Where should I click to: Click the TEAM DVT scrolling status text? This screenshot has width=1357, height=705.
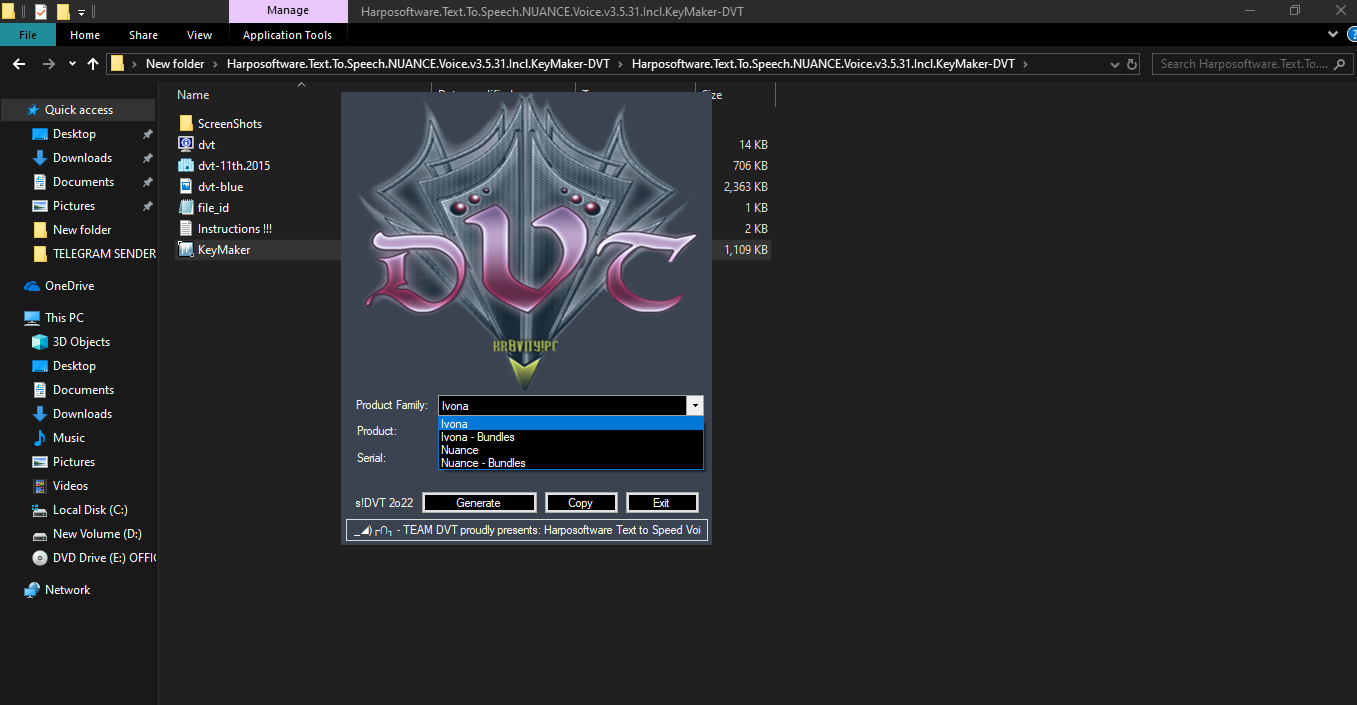point(527,530)
